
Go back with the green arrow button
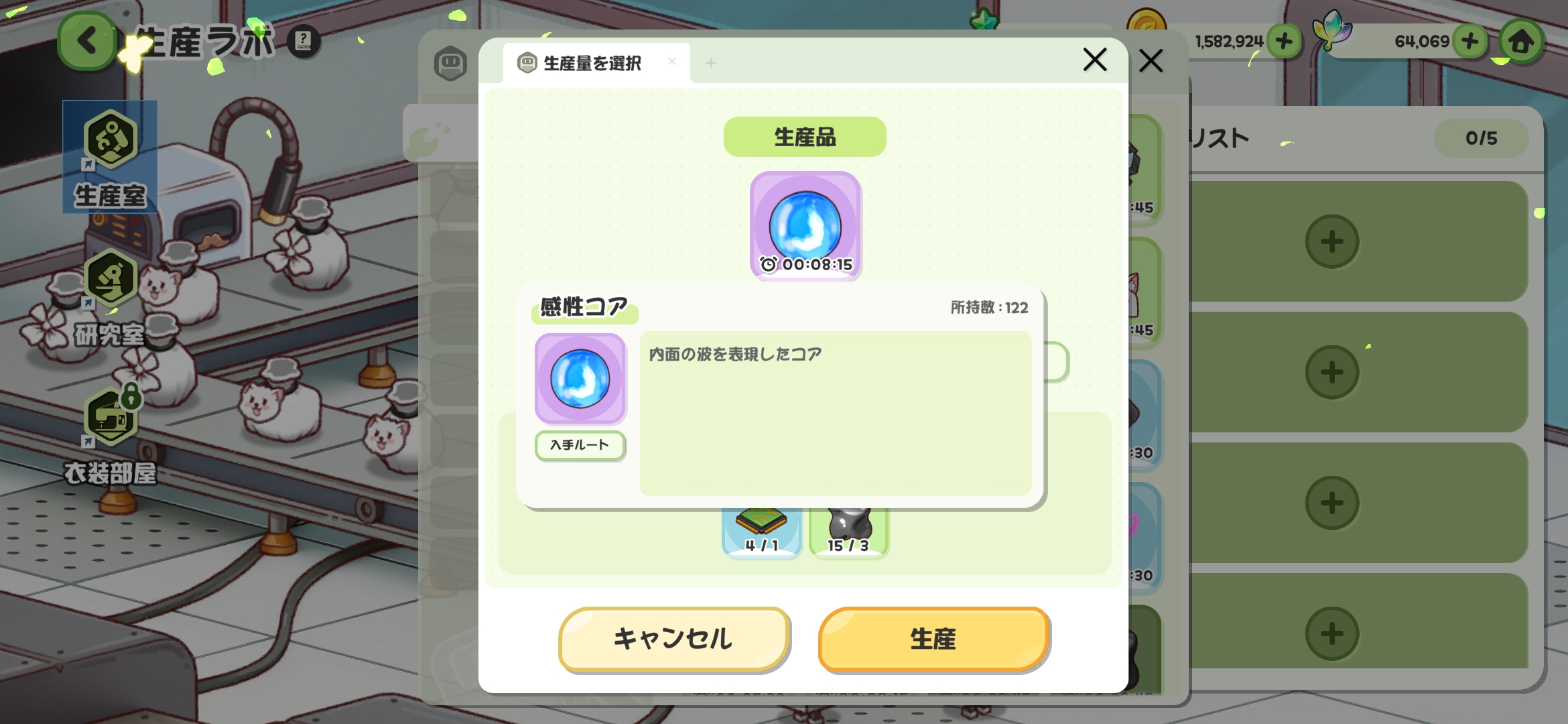(x=87, y=41)
